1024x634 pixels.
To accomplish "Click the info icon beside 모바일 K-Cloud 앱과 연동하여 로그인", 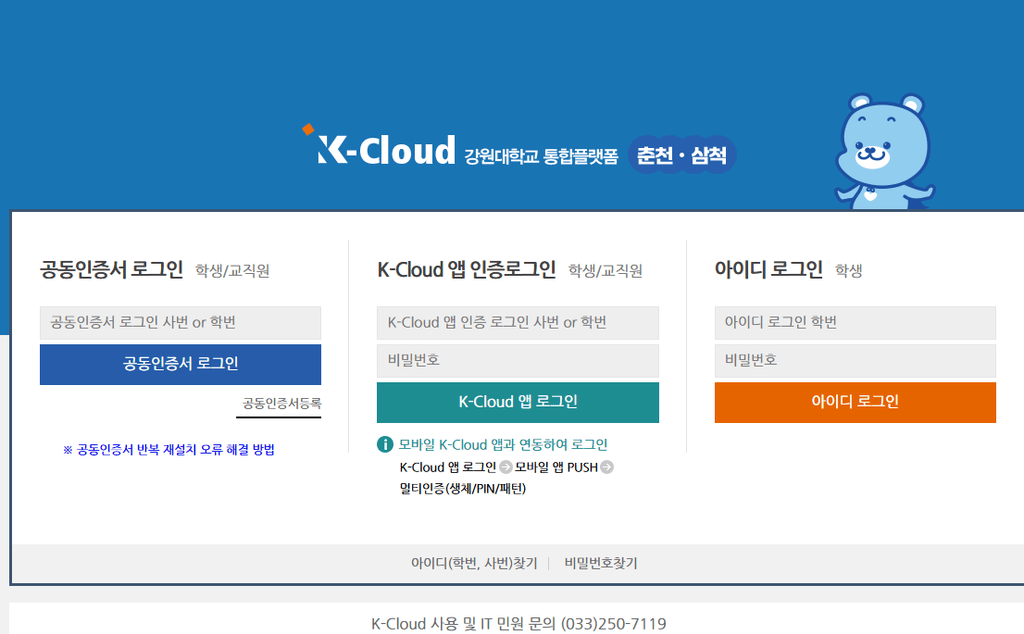I will click(385, 445).
